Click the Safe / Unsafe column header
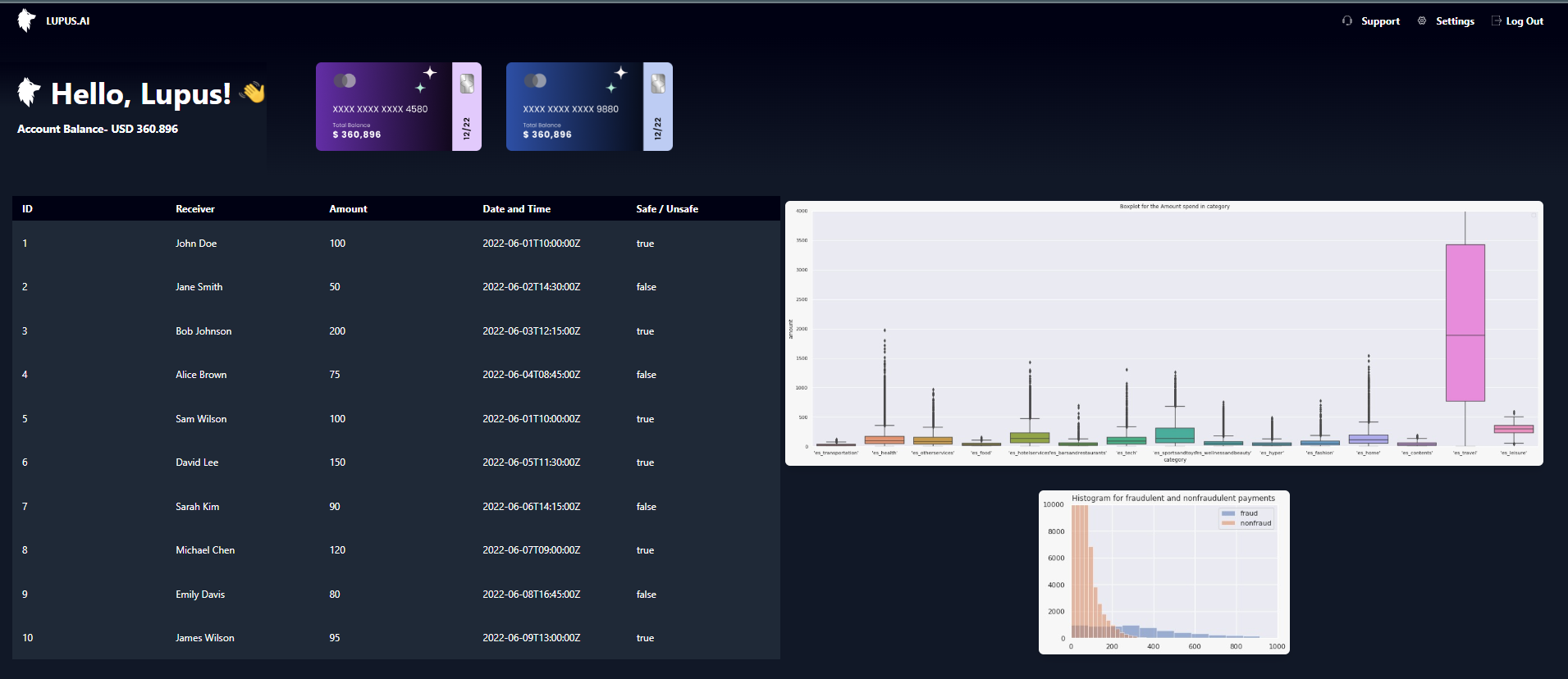 pyautogui.click(x=667, y=209)
